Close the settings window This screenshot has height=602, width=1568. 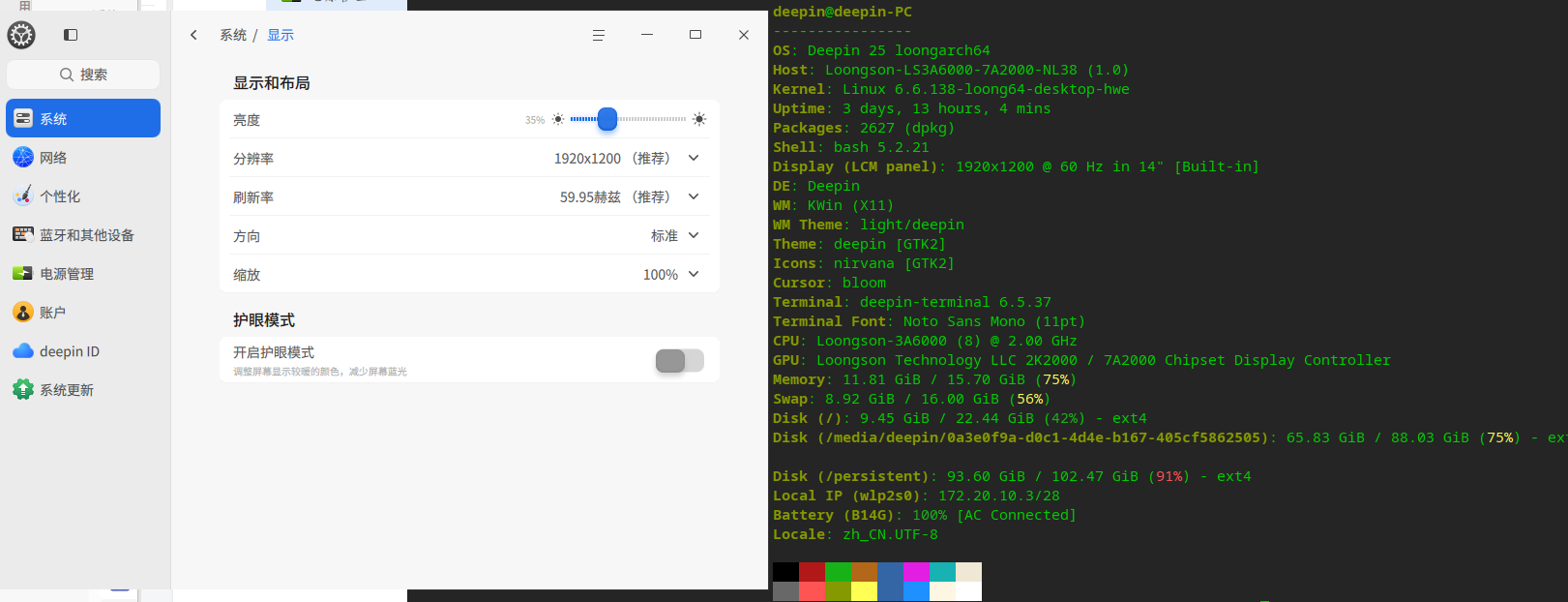pos(744,35)
